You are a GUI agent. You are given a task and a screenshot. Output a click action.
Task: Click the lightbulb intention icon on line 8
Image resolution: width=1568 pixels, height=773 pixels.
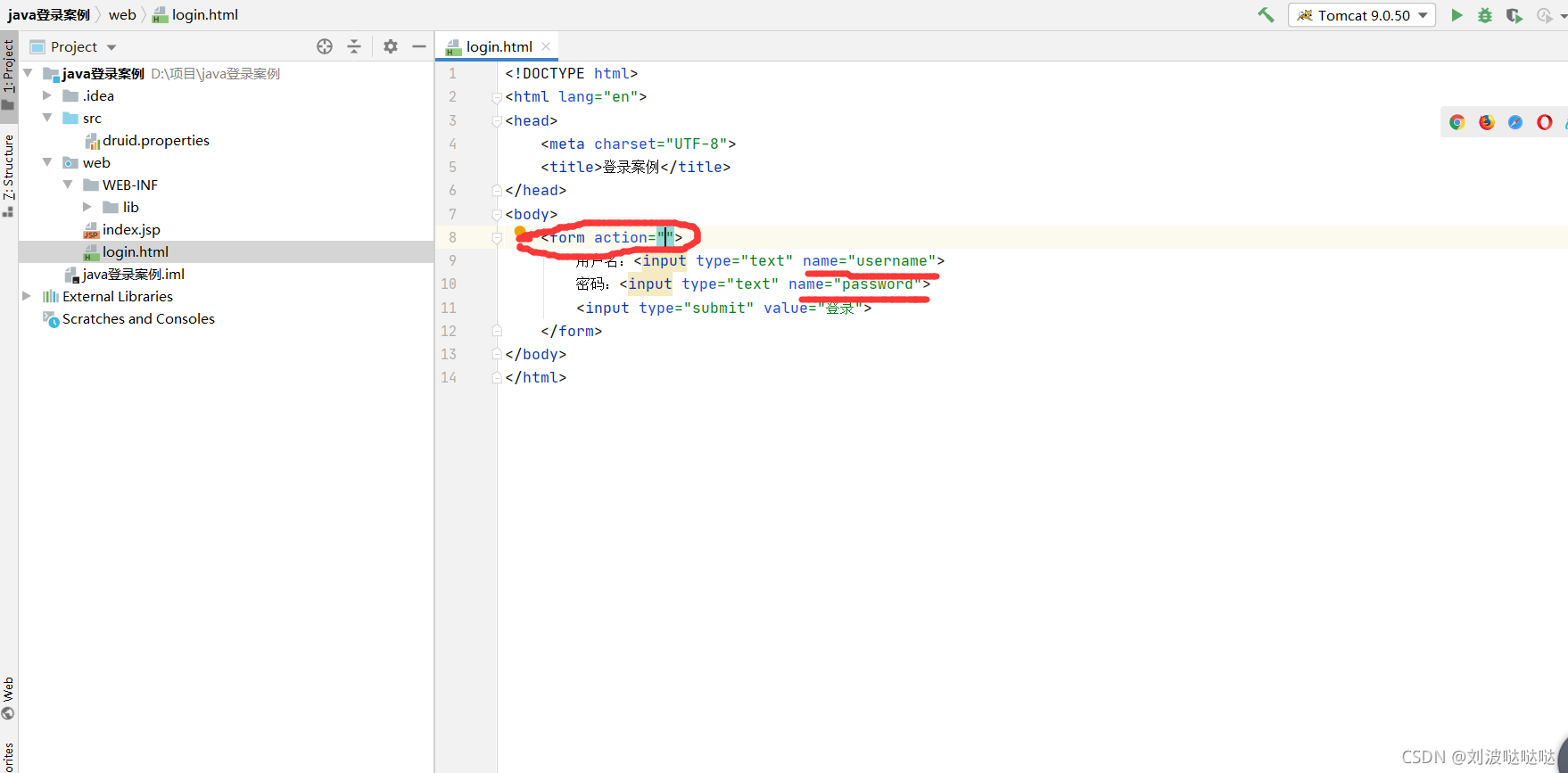pyautogui.click(x=520, y=232)
